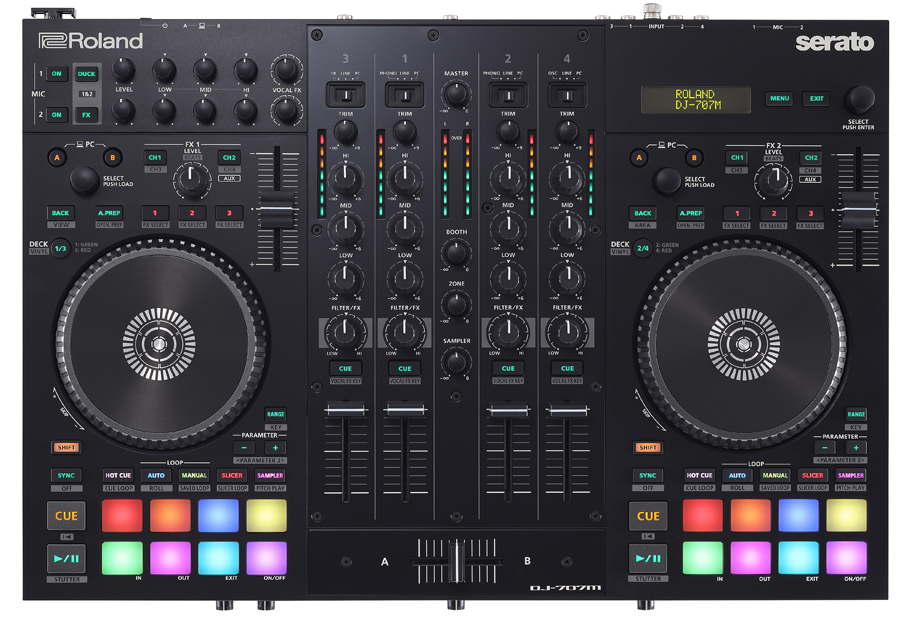This screenshot has height=621, width=900.
Task: Toggle CH1 assign in the FX 1 section
Action: 155,157
